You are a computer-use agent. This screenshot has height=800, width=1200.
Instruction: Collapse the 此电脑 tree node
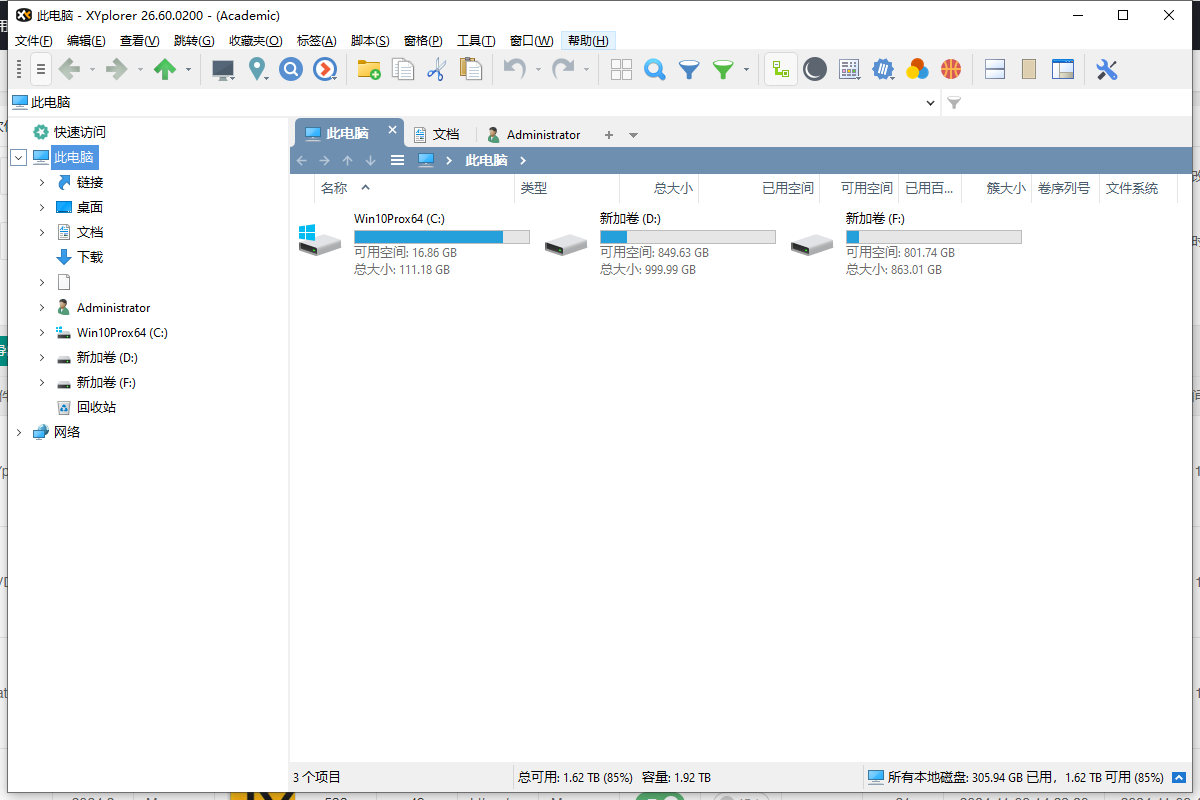(x=18, y=157)
